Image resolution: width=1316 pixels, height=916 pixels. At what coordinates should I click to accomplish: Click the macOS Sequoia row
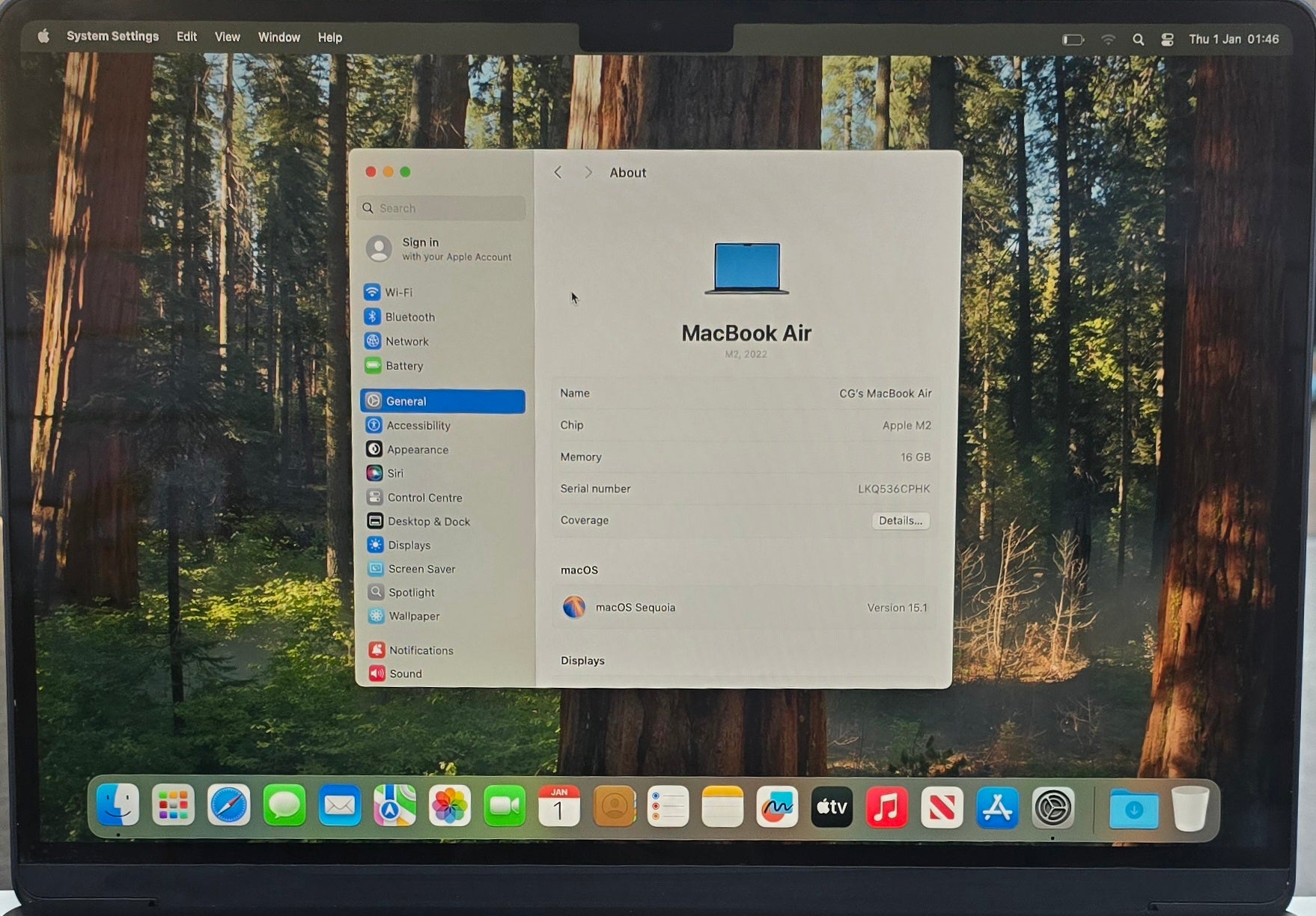(746, 608)
